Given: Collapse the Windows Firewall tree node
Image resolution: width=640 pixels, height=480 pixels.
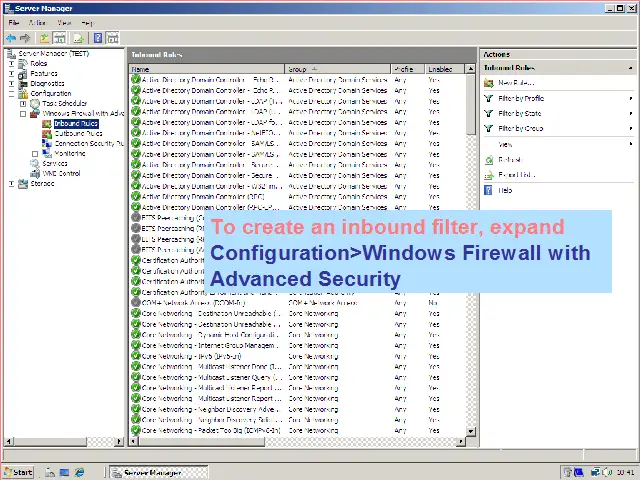Looking at the screenshot, I should coord(23,114).
